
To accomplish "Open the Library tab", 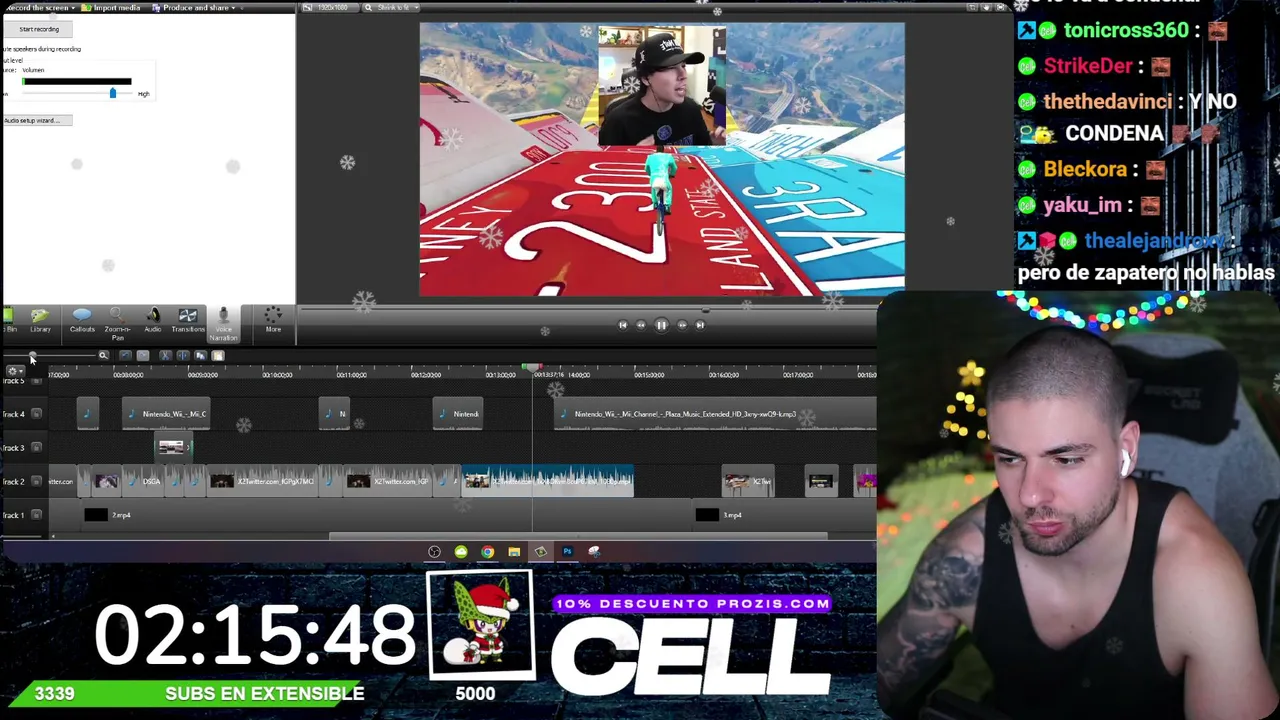I will (40, 321).
